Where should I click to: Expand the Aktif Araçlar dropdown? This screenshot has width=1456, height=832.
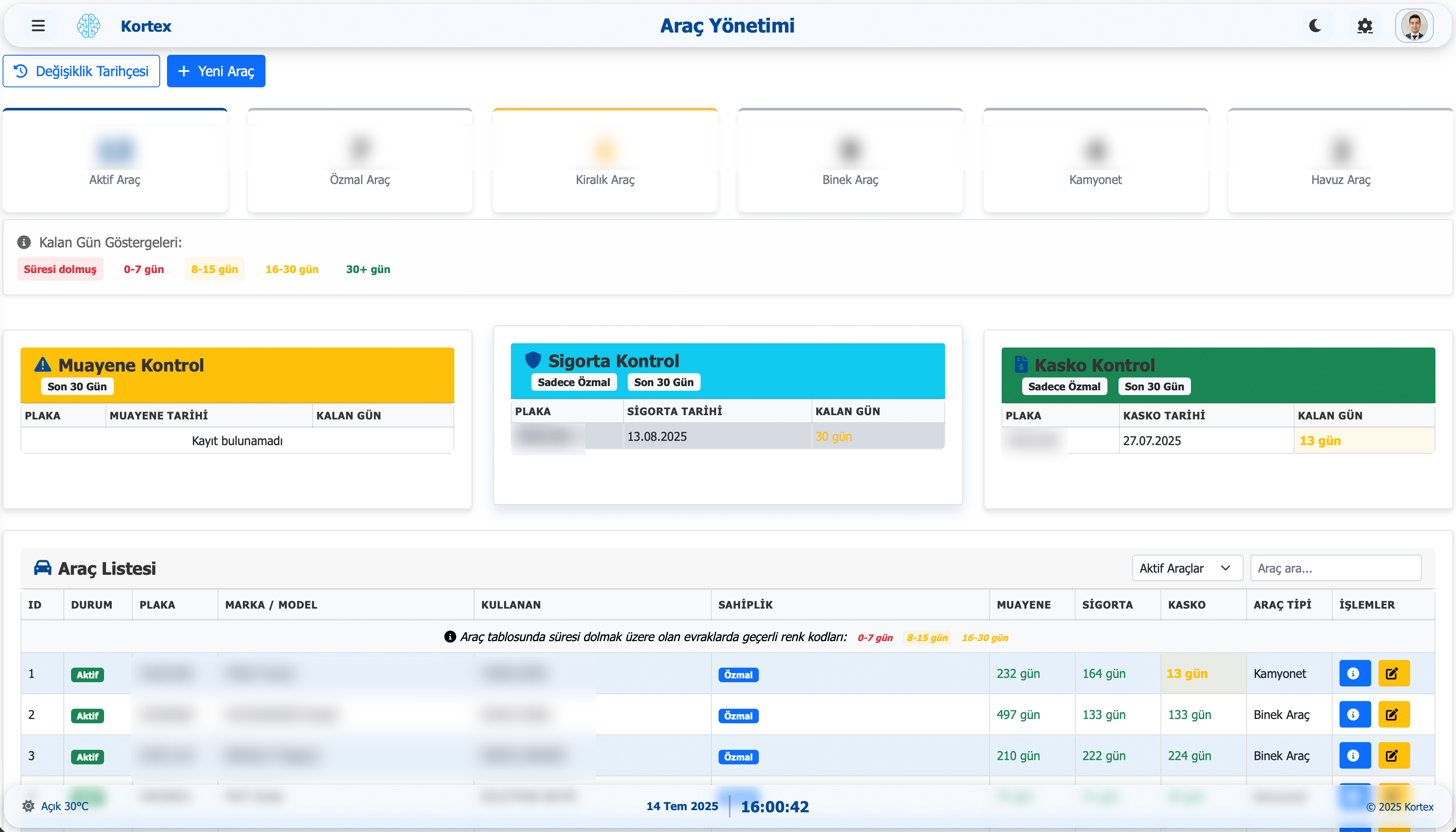tap(1187, 568)
